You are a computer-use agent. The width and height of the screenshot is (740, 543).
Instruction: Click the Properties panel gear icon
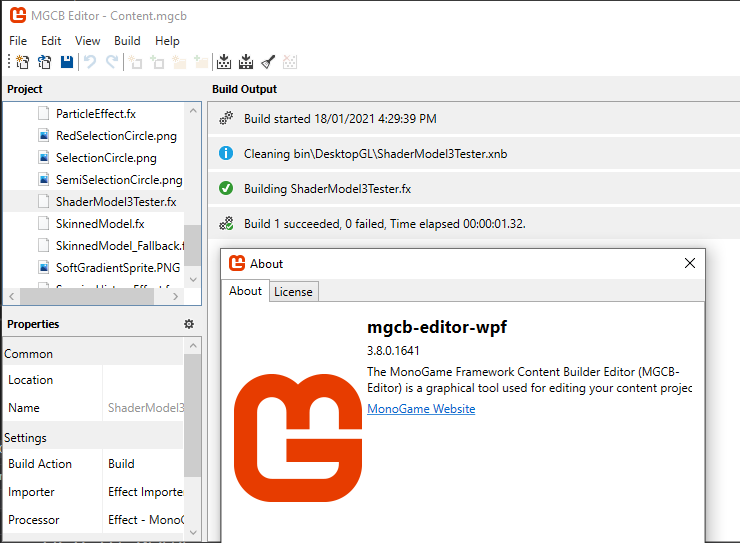click(189, 324)
